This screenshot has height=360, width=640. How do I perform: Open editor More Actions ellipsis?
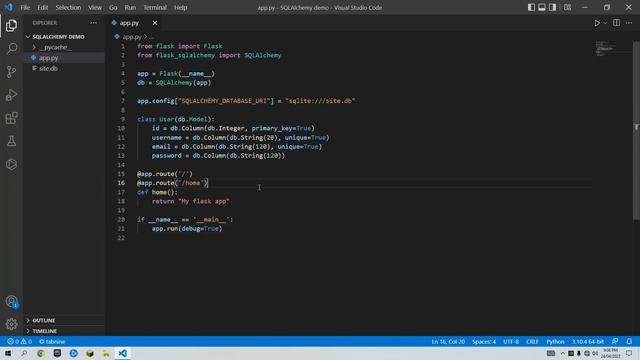629,23
